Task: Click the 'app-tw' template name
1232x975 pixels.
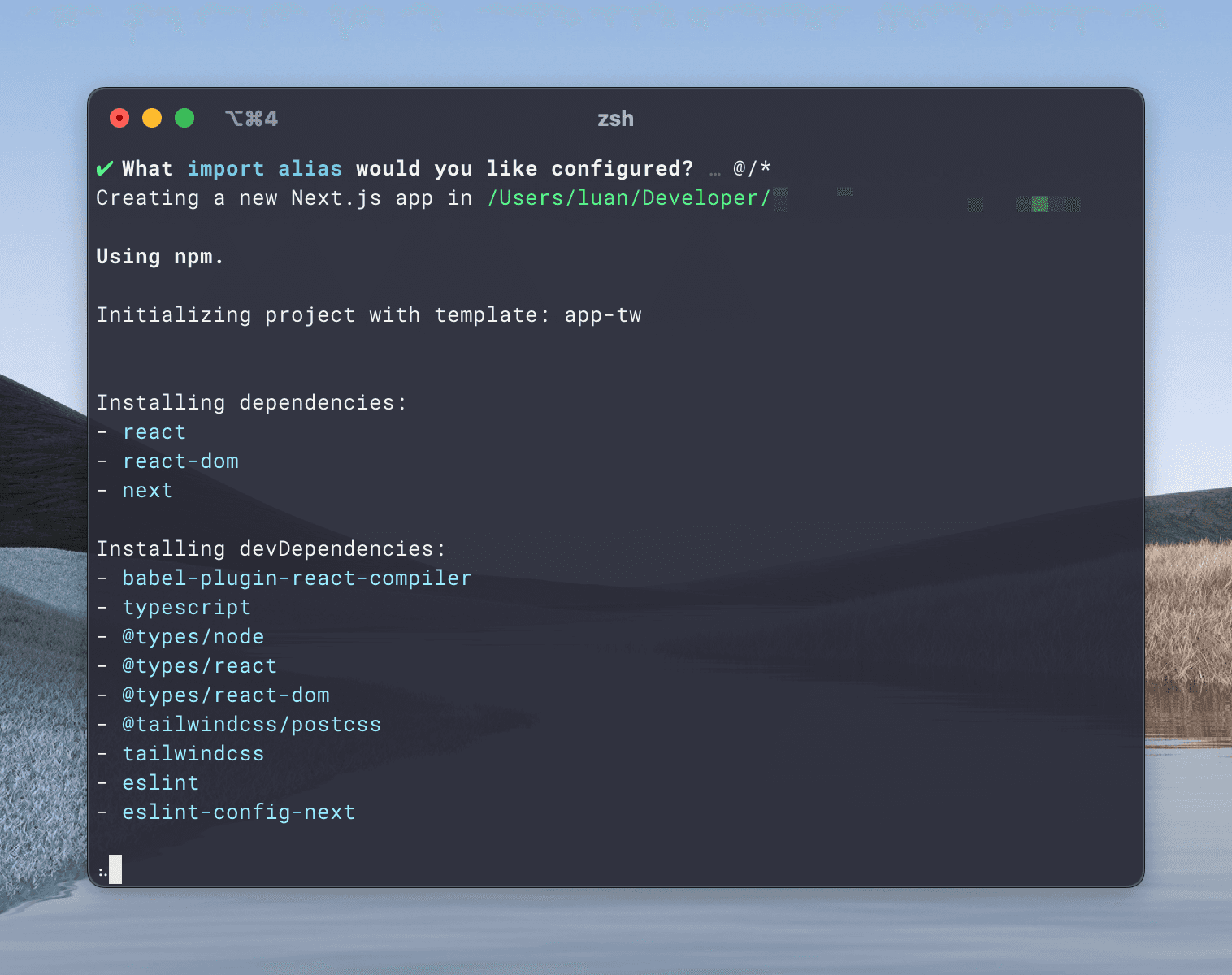Action: [x=603, y=315]
